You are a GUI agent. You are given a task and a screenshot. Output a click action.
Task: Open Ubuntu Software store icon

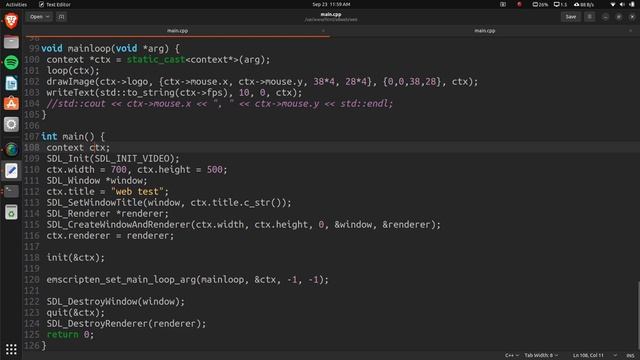(11, 104)
